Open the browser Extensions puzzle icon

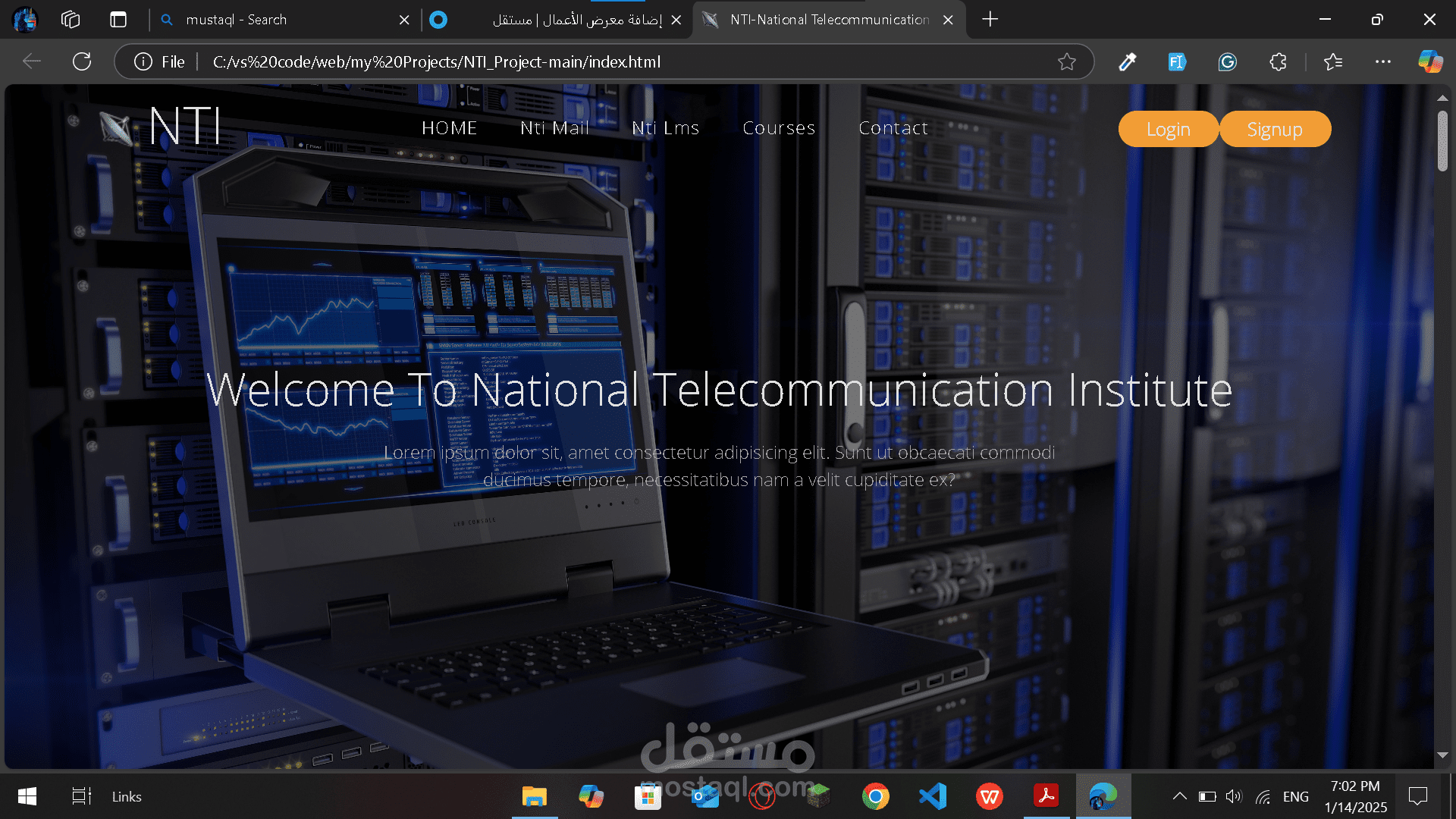[x=1279, y=61]
